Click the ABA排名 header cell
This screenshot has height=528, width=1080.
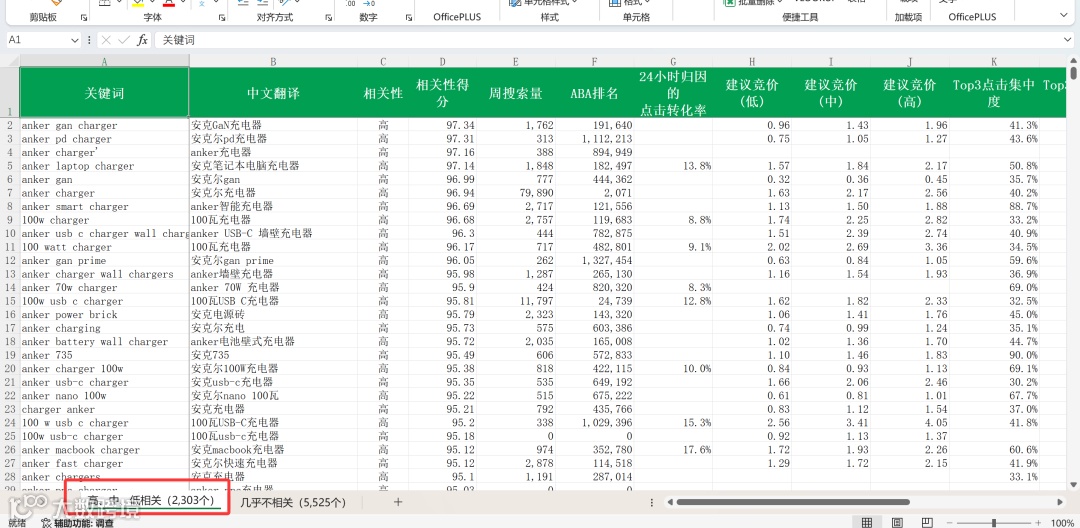(594, 93)
